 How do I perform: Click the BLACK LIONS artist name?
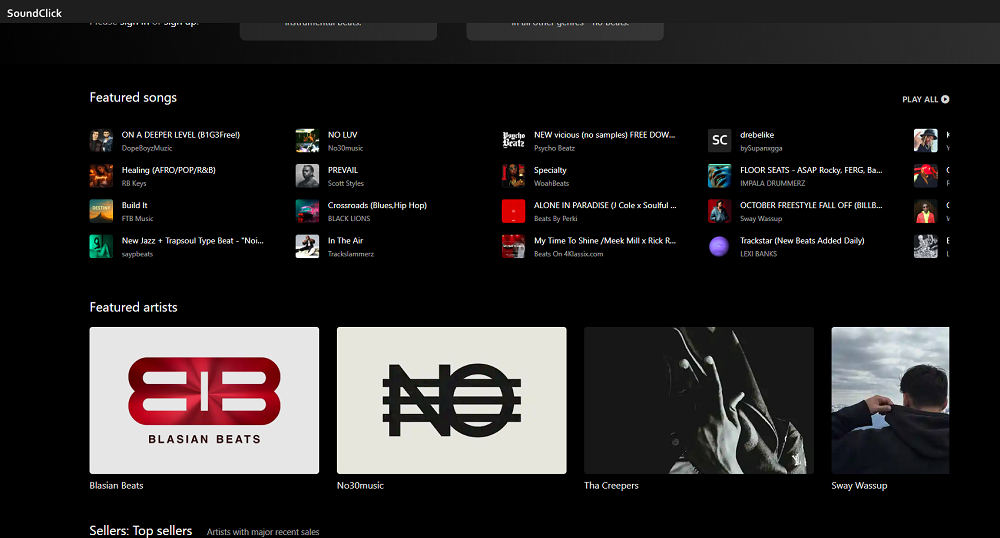(x=349, y=219)
